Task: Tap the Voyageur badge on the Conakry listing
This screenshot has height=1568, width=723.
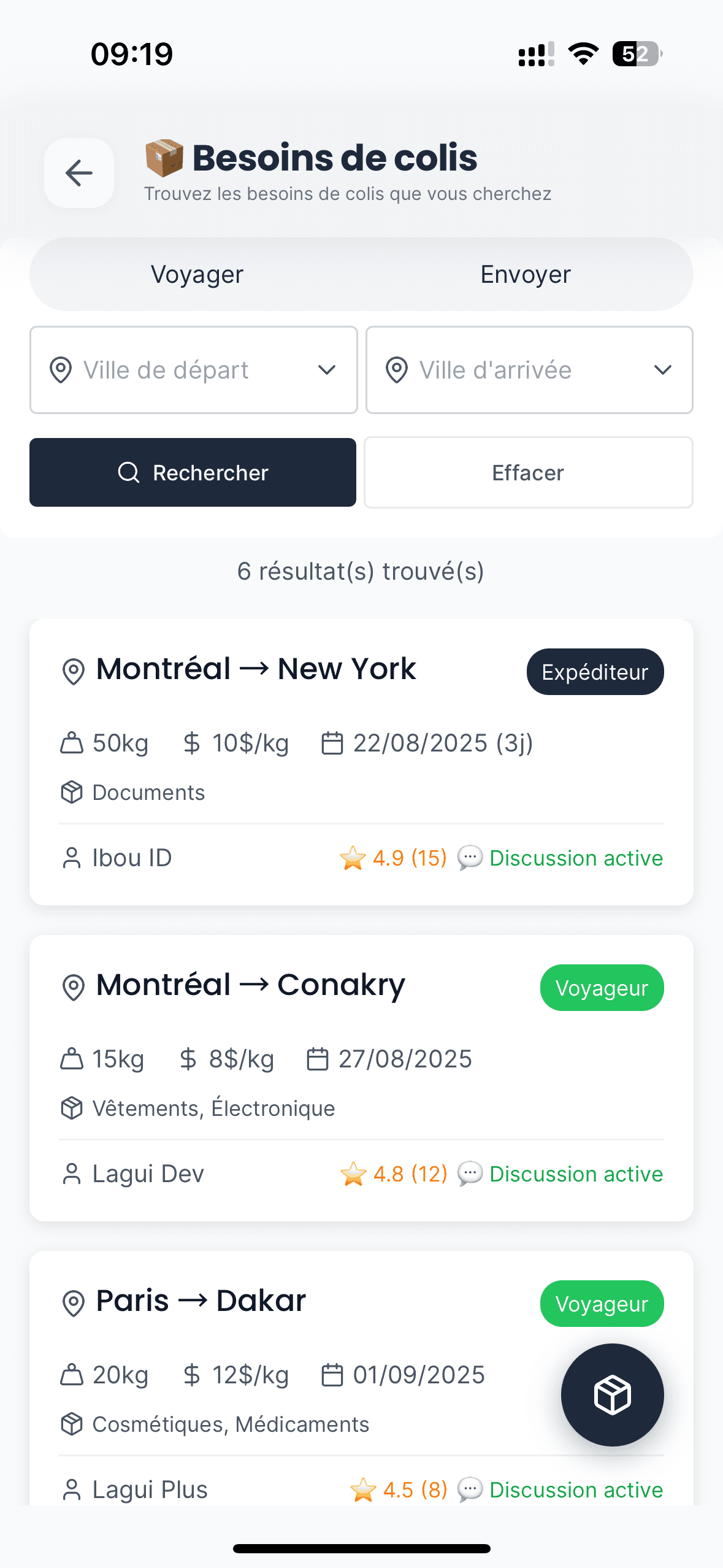Action: coord(602,988)
